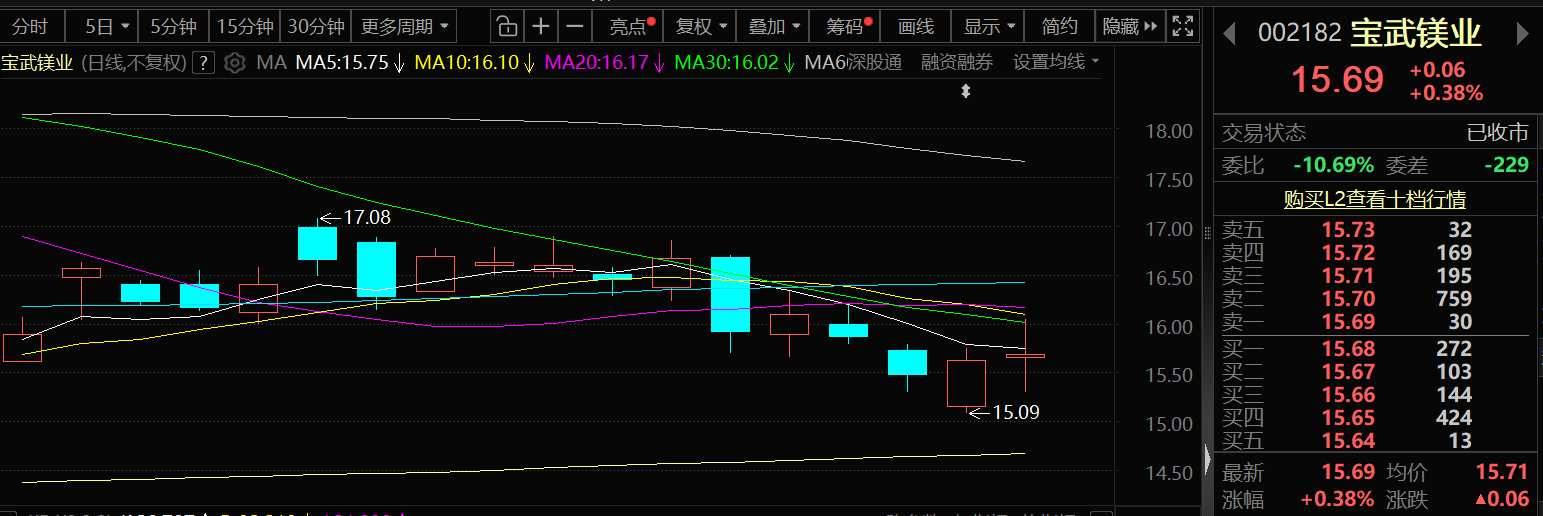Enter fullscreen with the expand icon

click(x=1182, y=26)
